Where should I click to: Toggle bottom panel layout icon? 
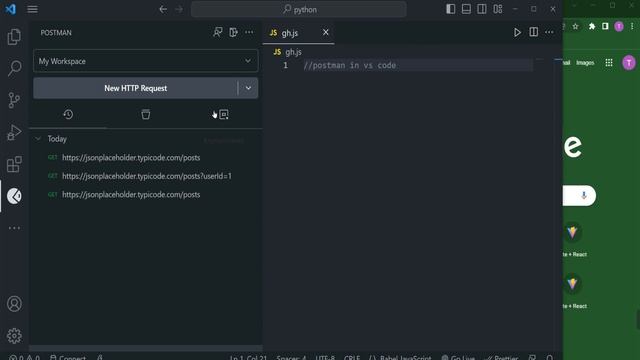[x=466, y=9]
